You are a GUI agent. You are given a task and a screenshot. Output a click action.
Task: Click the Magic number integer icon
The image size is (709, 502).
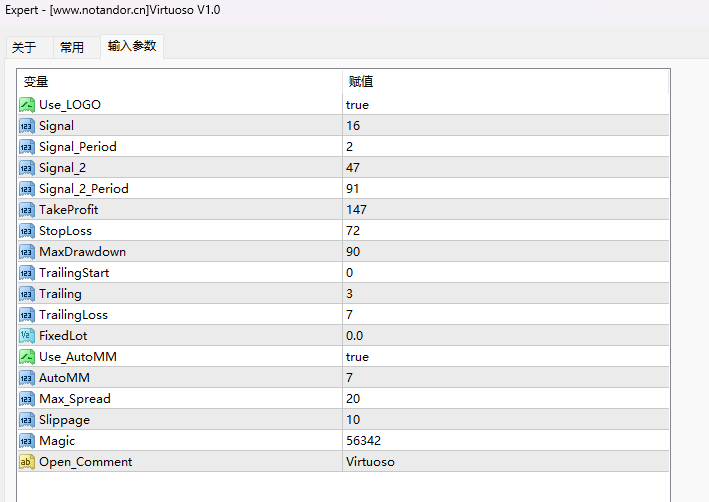click(x=27, y=441)
